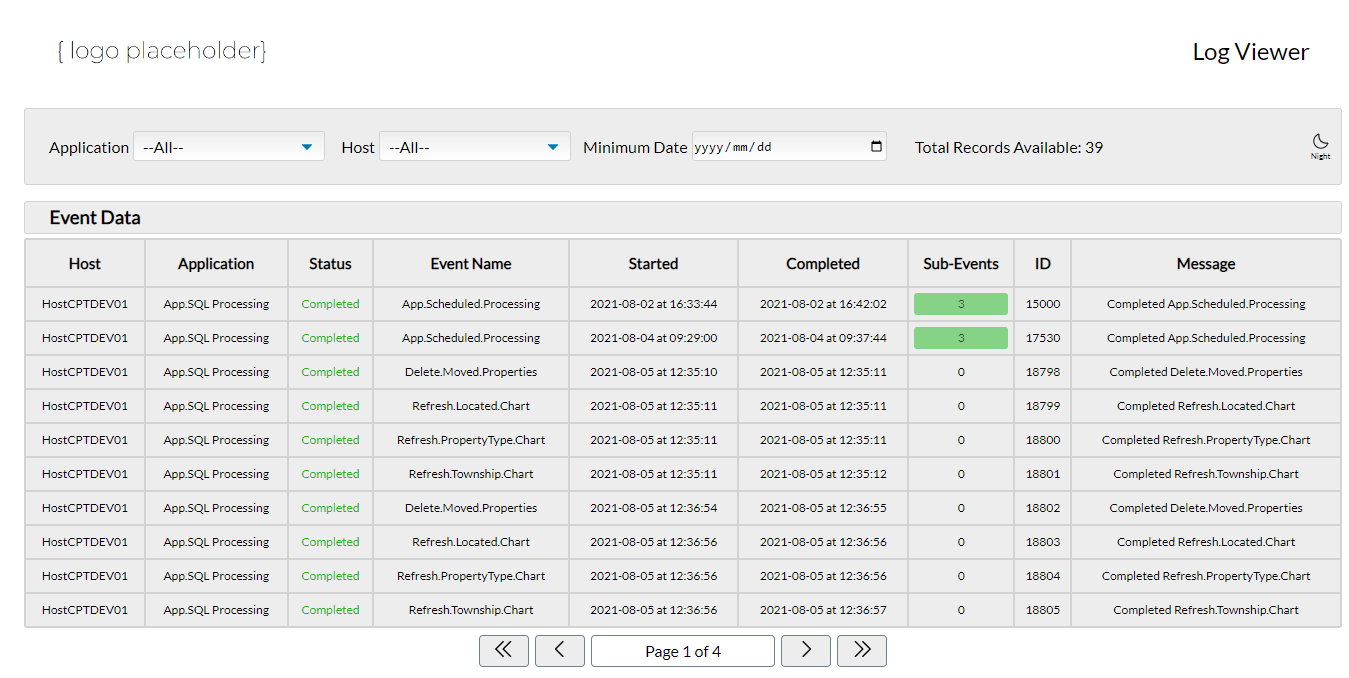Click message in row ID 18803
The width and height of the screenshot is (1349, 678).
(x=1206, y=542)
